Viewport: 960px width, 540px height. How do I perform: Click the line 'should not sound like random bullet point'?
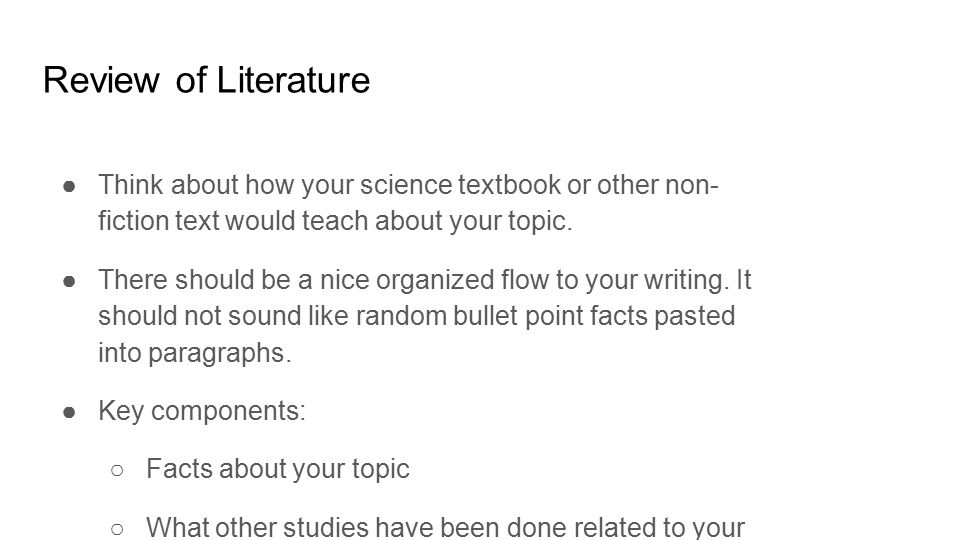pyautogui.click(x=416, y=316)
